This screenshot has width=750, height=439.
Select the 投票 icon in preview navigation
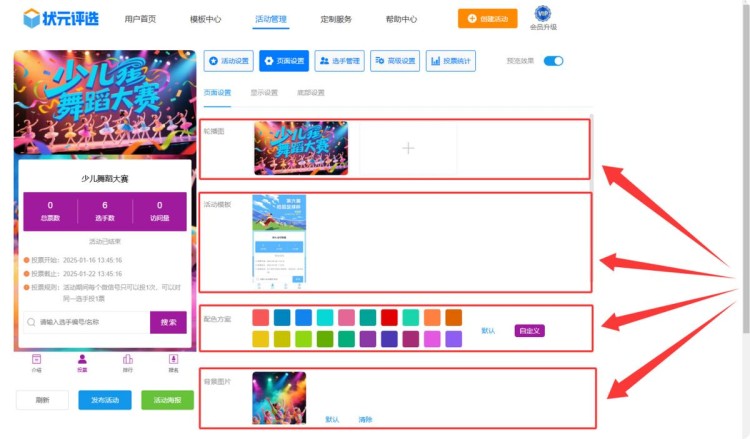pyautogui.click(x=82, y=362)
